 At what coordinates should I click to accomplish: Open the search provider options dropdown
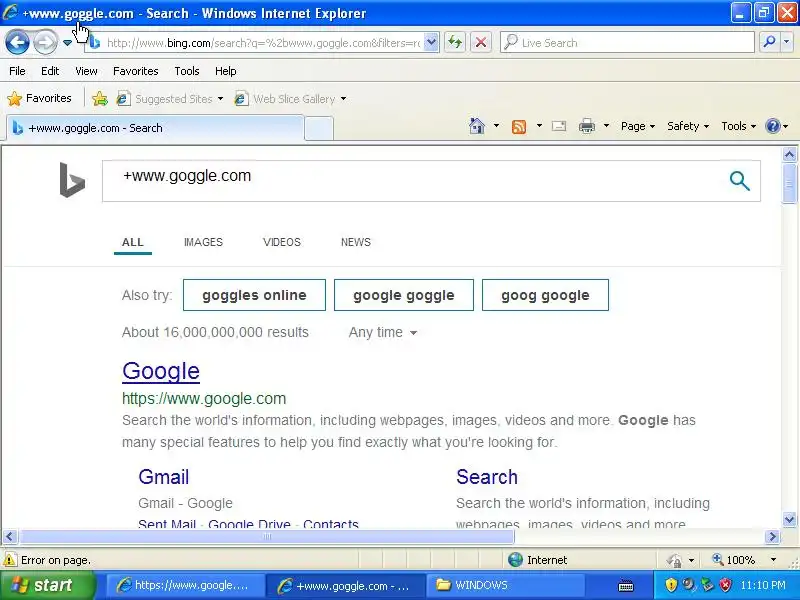786,42
